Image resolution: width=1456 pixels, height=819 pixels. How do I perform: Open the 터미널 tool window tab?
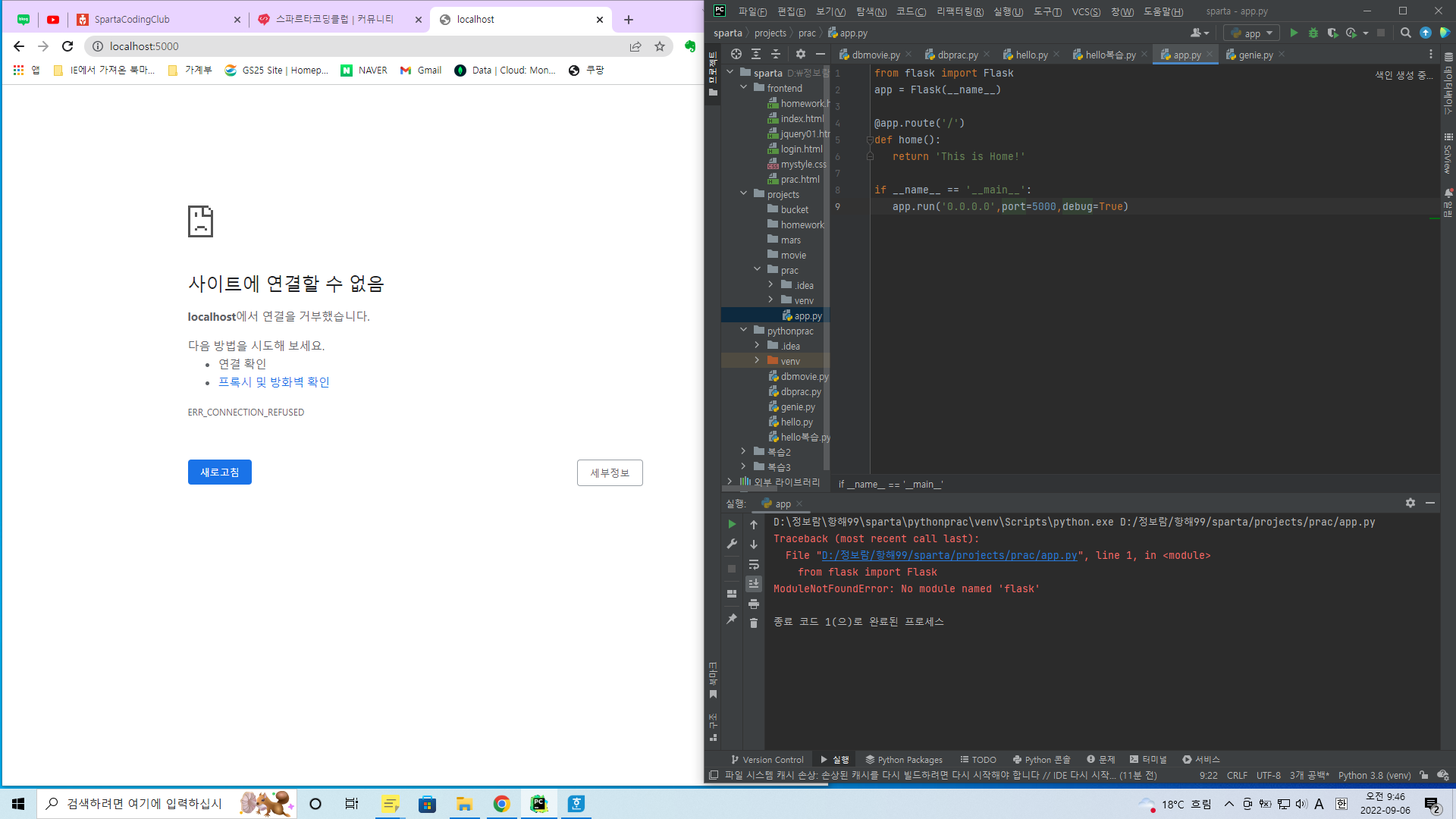1148,759
